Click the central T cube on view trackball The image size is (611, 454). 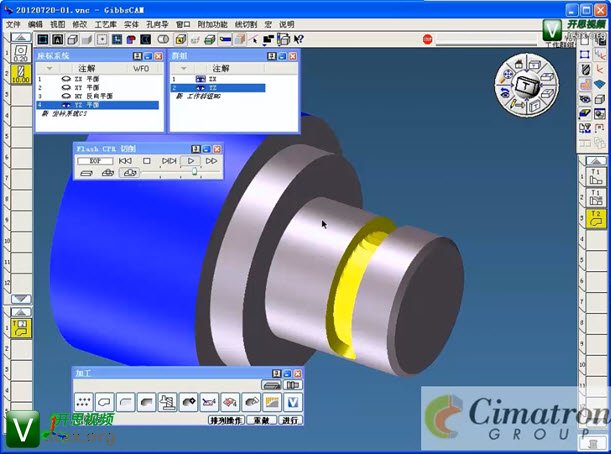(x=526, y=86)
